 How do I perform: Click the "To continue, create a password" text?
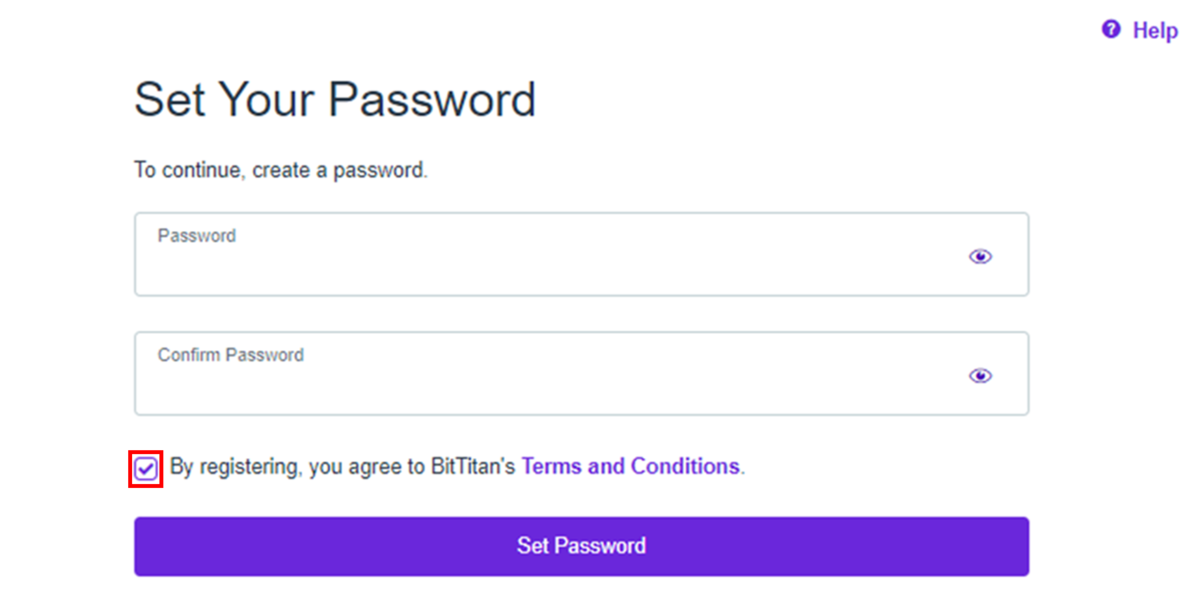coord(281,170)
